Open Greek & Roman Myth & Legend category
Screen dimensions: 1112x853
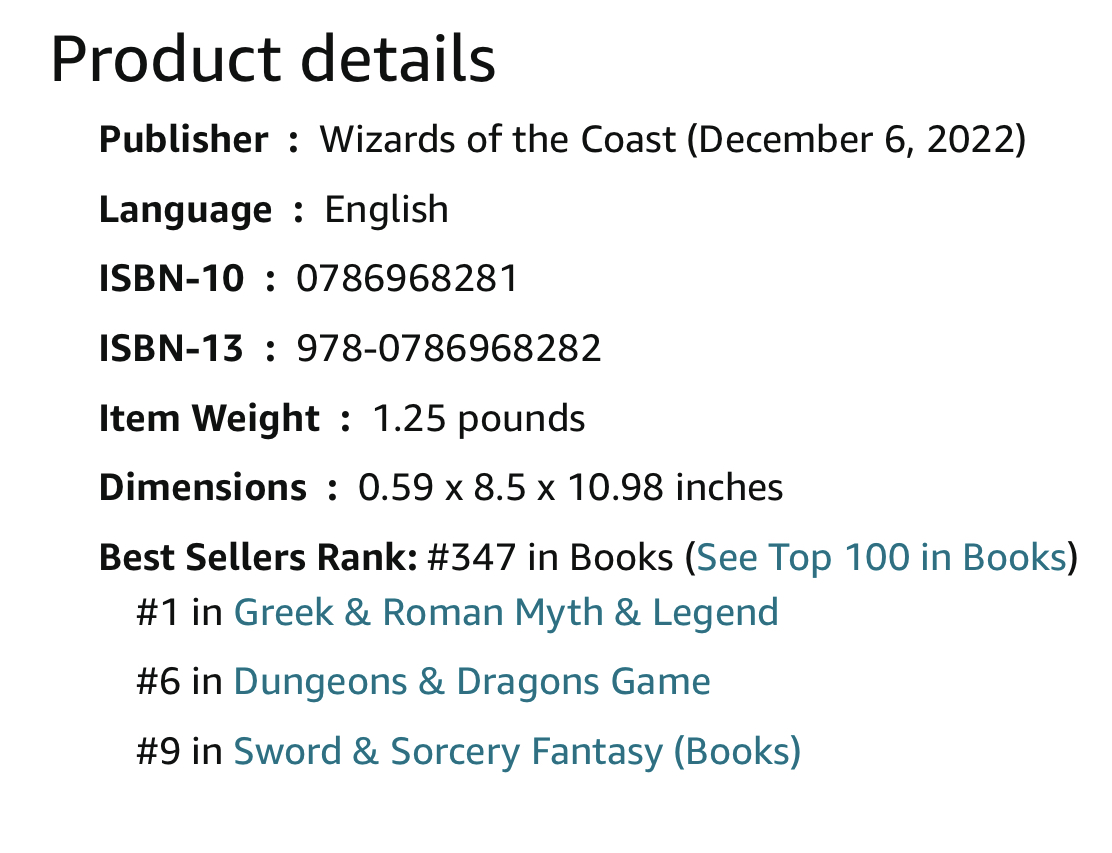point(505,612)
